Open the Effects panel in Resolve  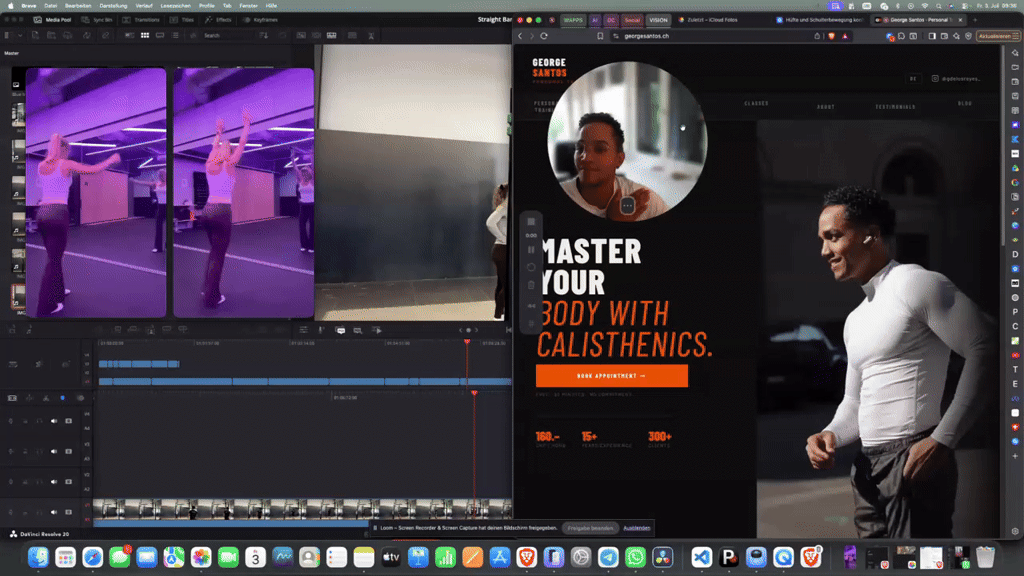point(218,20)
